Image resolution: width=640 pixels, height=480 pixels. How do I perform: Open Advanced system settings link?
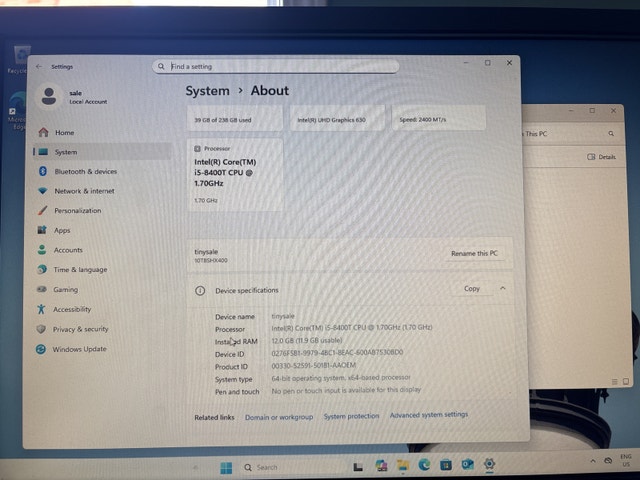coord(429,415)
